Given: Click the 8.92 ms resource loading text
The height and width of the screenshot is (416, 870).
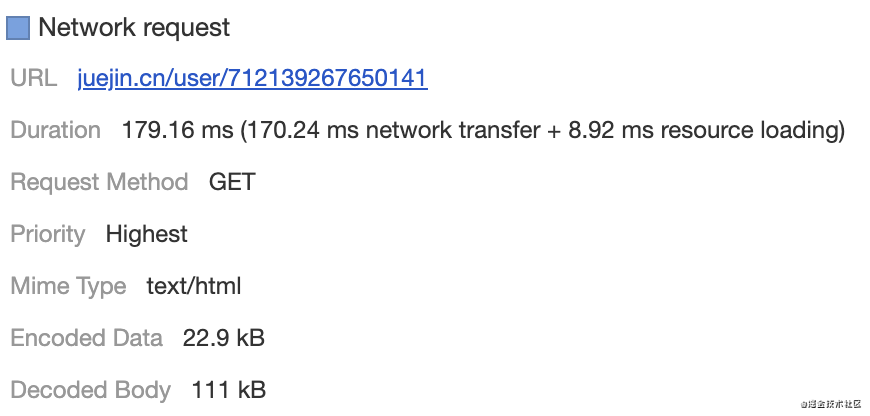Looking at the screenshot, I should coord(690,130).
